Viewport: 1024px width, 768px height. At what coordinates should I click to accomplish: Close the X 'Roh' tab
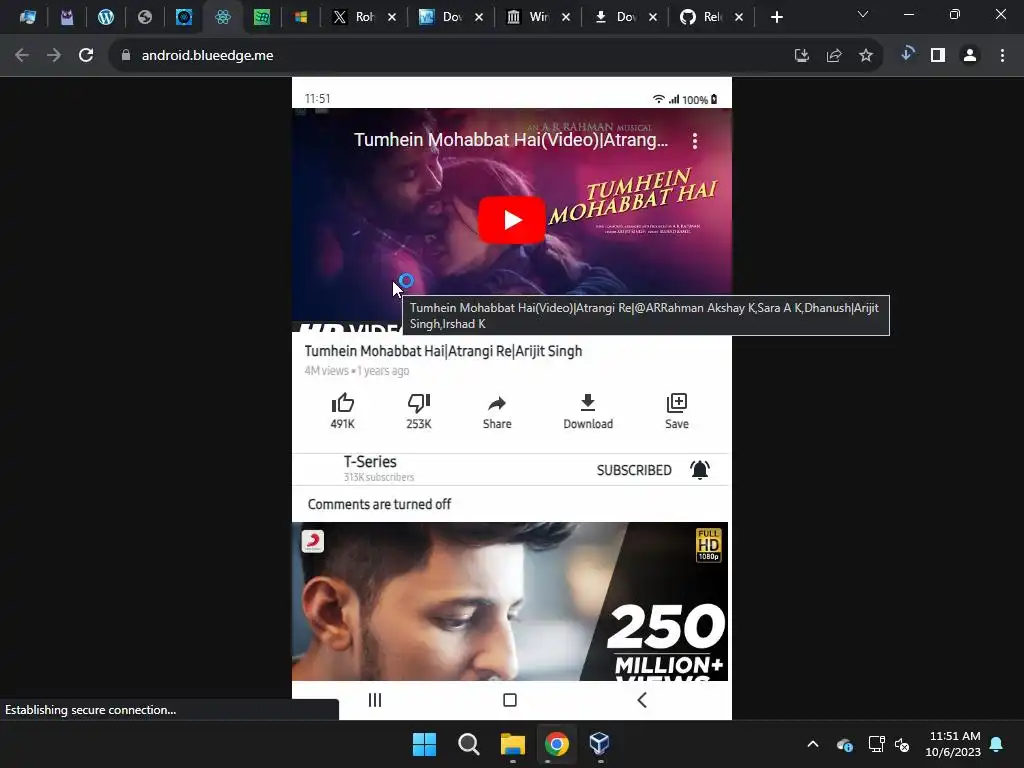392,18
